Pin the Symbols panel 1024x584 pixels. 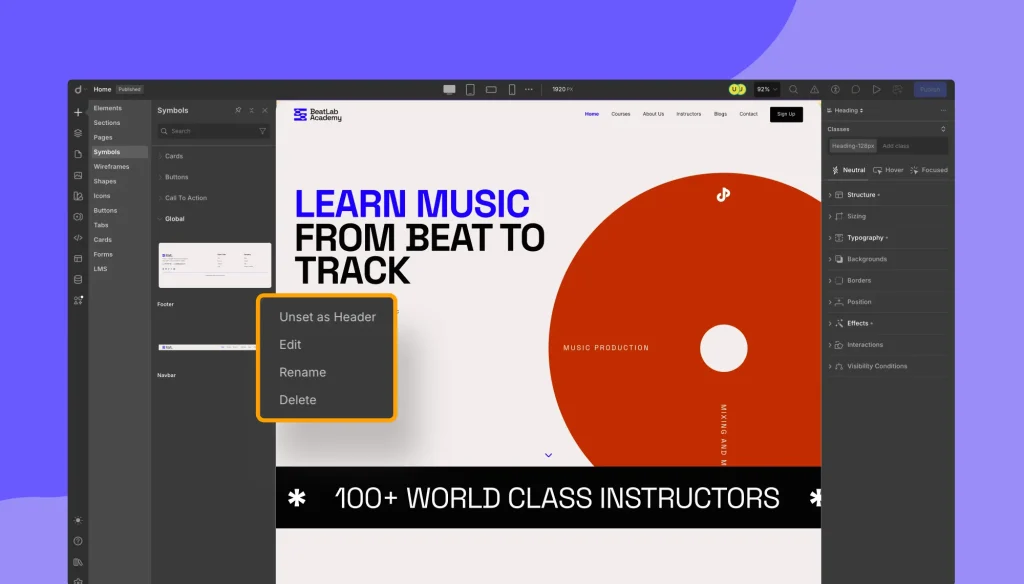(238, 111)
